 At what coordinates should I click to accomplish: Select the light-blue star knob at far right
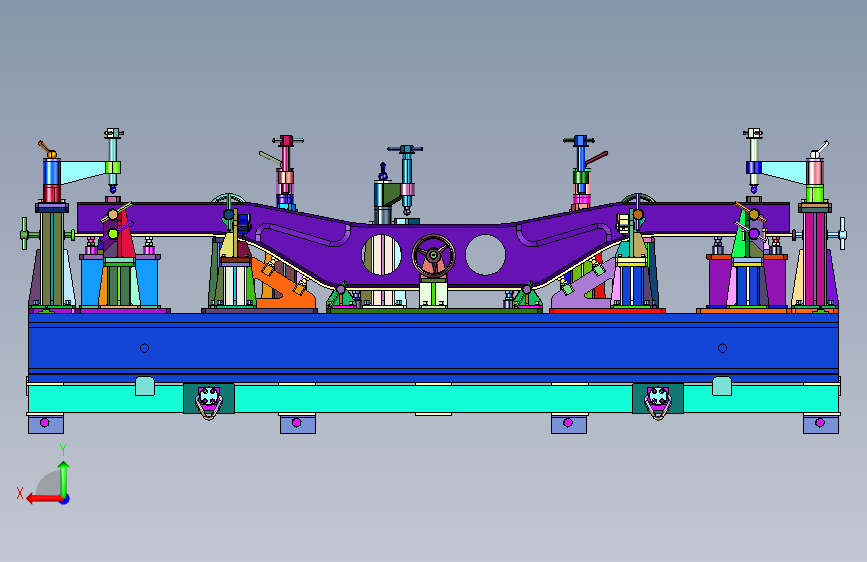click(x=843, y=233)
